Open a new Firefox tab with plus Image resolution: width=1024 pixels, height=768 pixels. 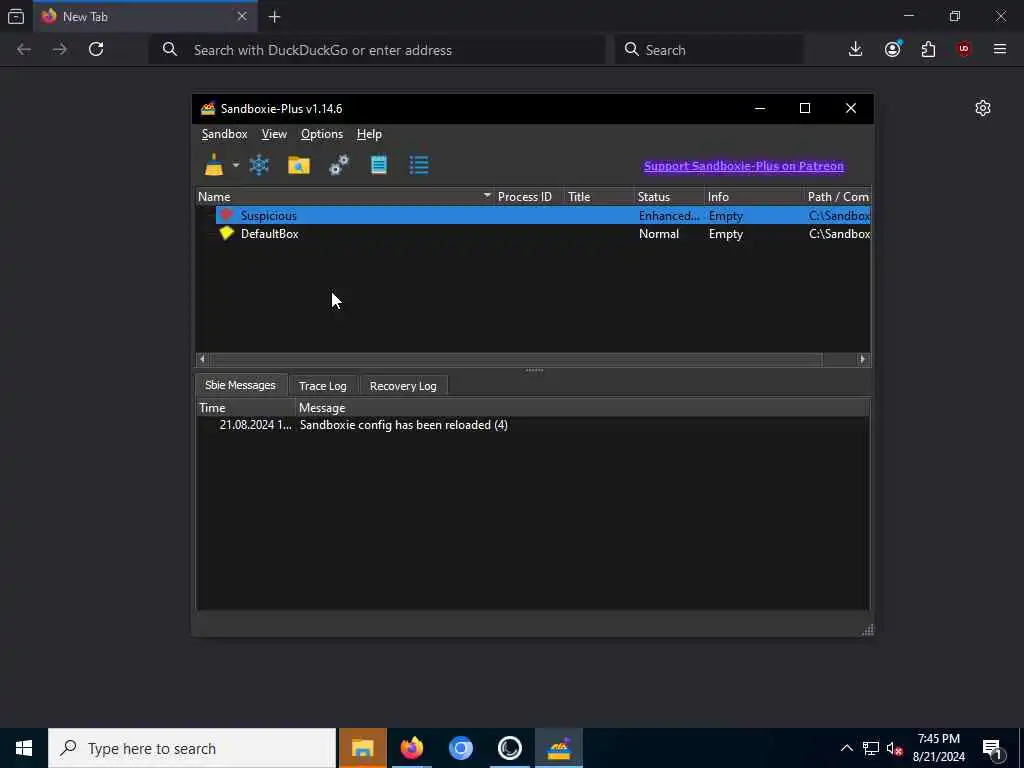275,17
